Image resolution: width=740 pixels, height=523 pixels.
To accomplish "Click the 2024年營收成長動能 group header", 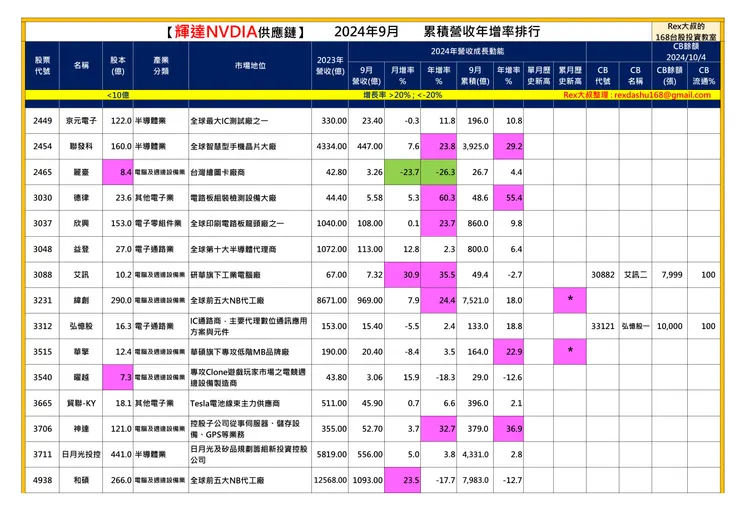I will coord(467,51).
